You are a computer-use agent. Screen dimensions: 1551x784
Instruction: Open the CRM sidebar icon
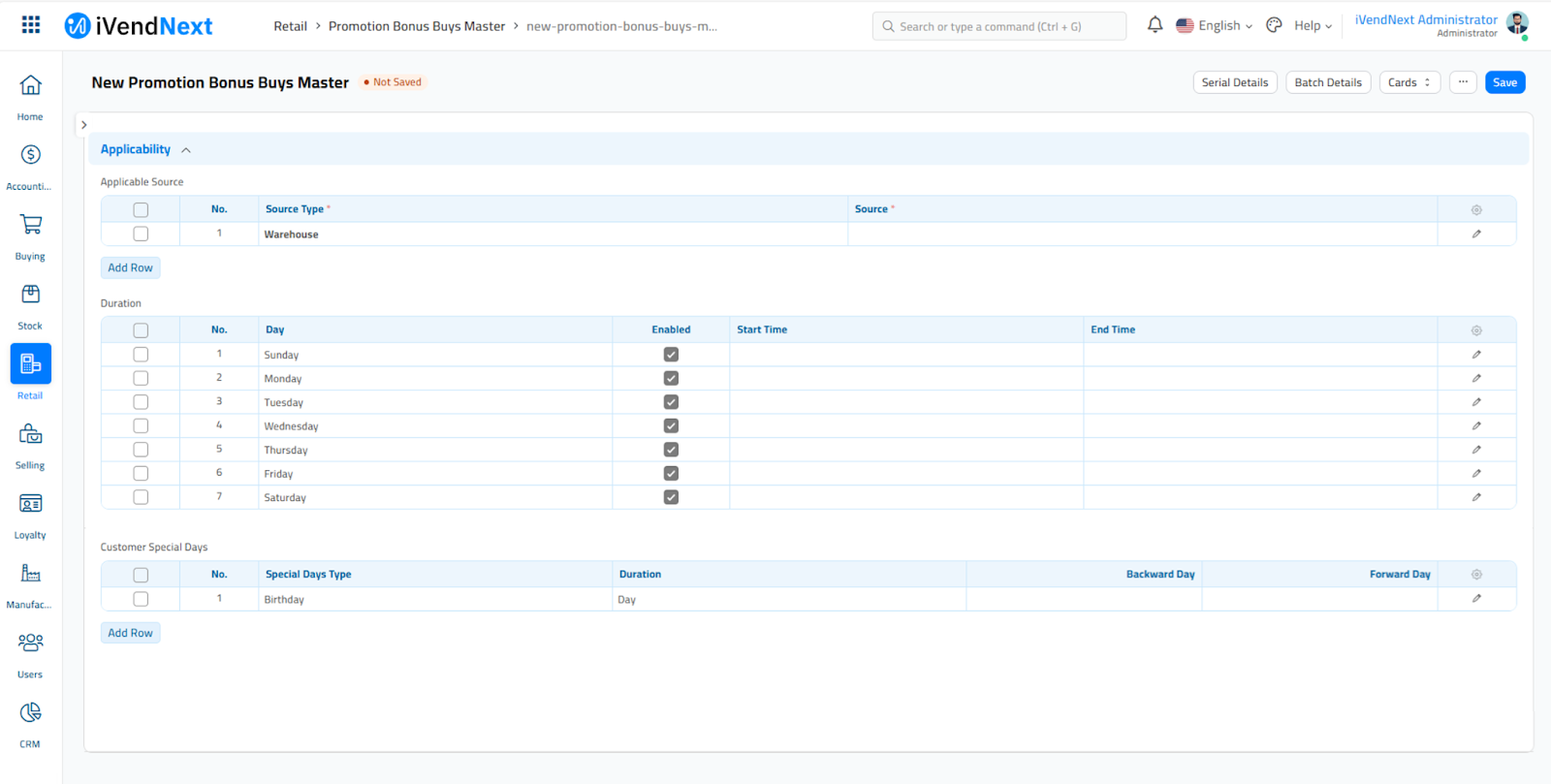coord(30,713)
